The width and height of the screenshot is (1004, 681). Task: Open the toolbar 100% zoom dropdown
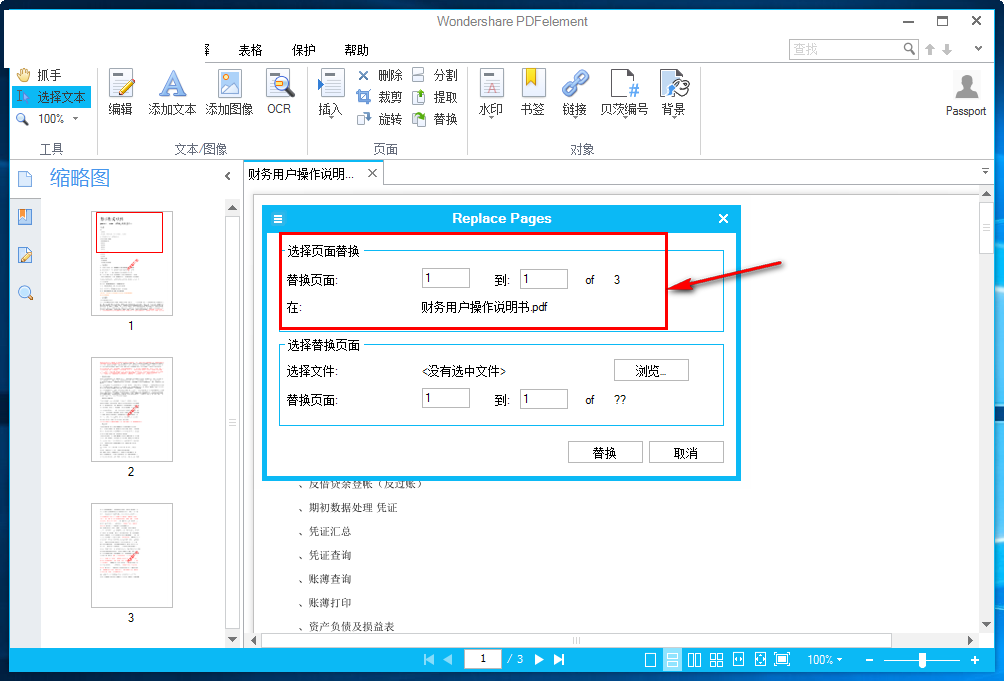click(x=75, y=118)
